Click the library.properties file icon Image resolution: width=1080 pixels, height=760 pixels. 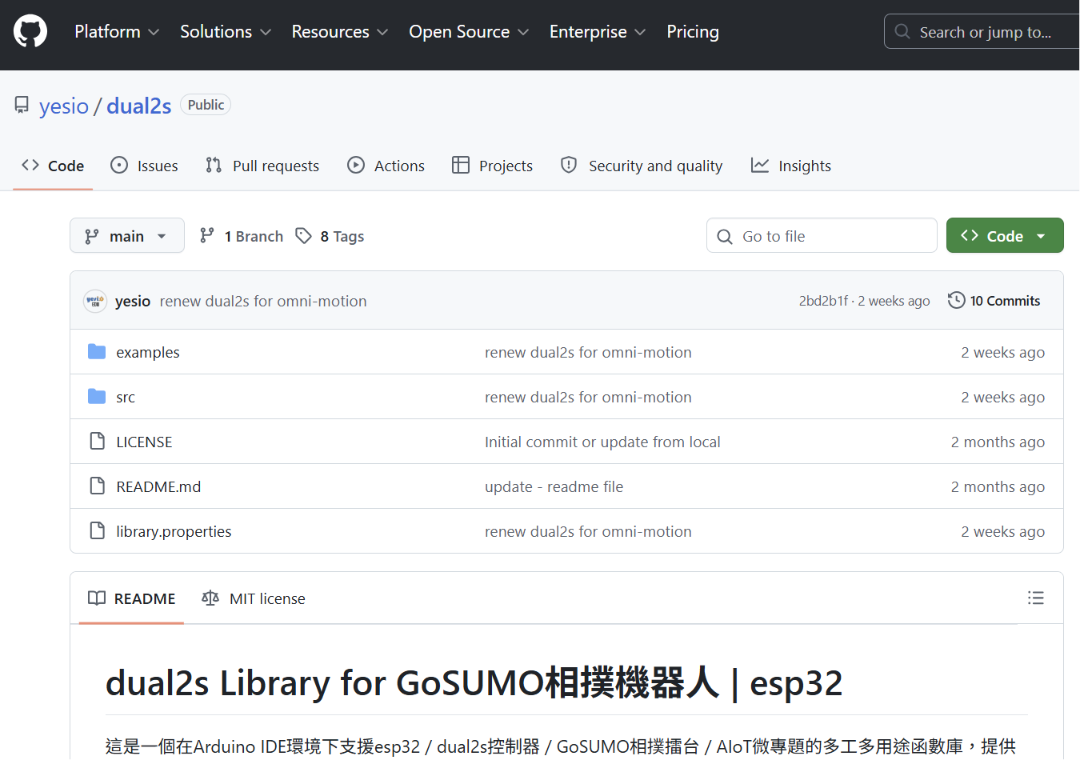[x=97, y=531]
